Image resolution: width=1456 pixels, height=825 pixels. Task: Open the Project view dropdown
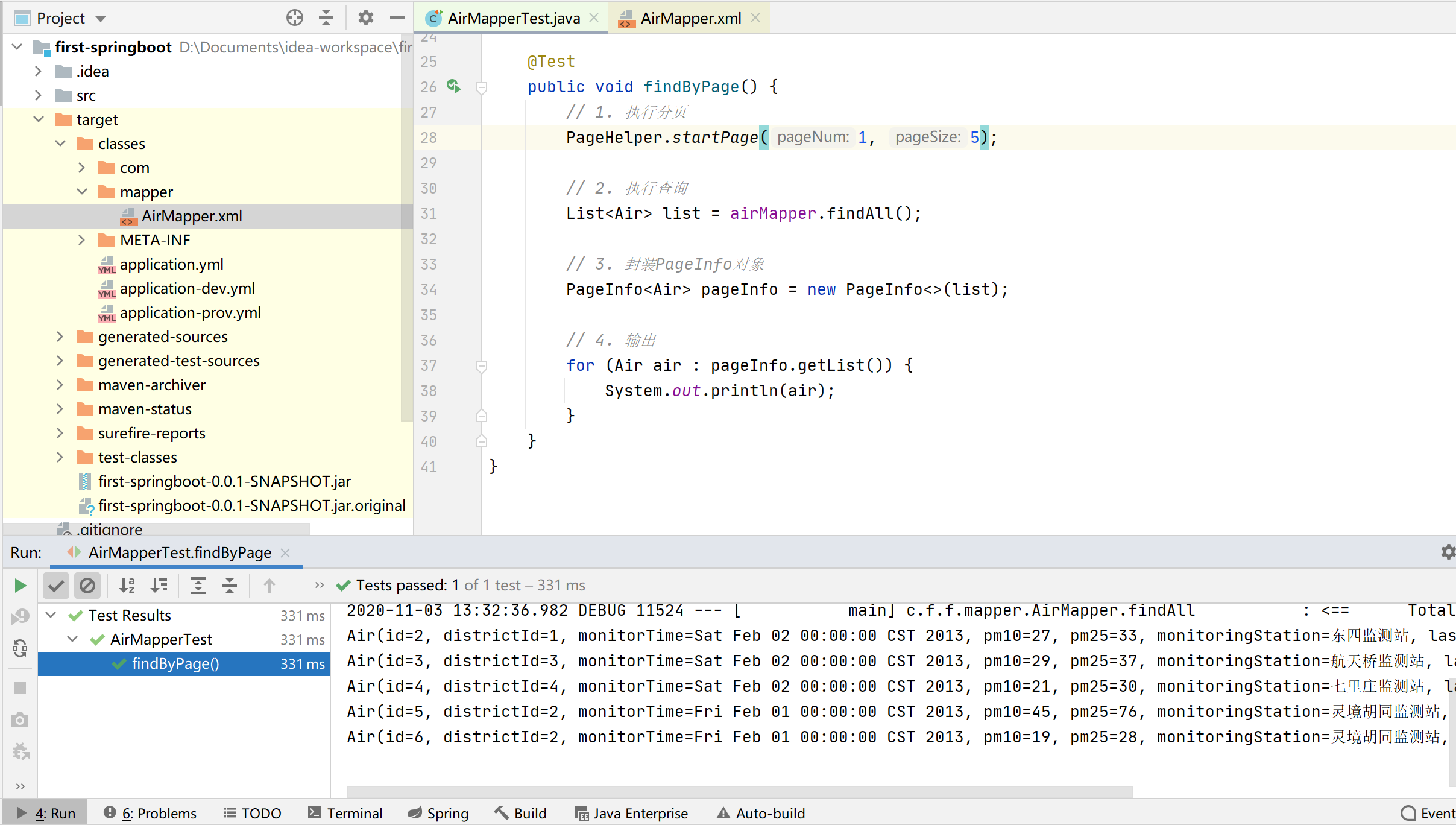tap(101, 19)
